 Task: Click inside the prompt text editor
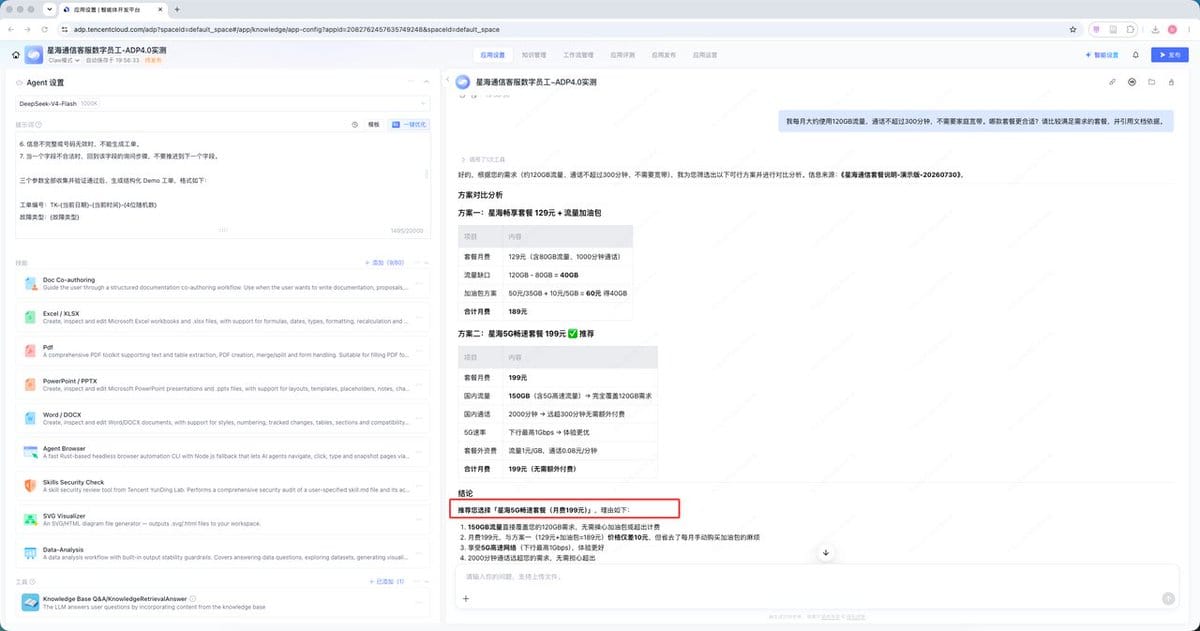(x=224, y=185)
